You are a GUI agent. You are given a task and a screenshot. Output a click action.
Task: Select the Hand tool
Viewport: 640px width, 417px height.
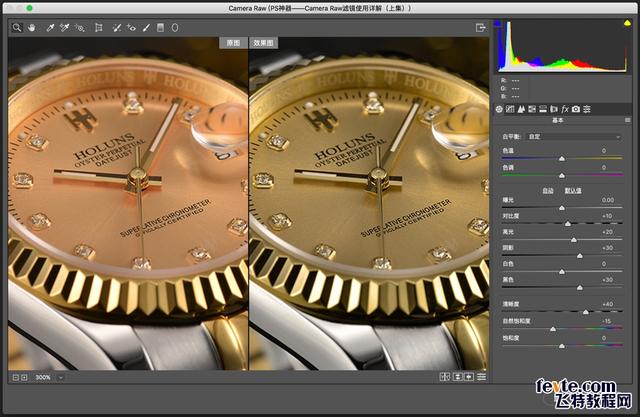point(32,28)
